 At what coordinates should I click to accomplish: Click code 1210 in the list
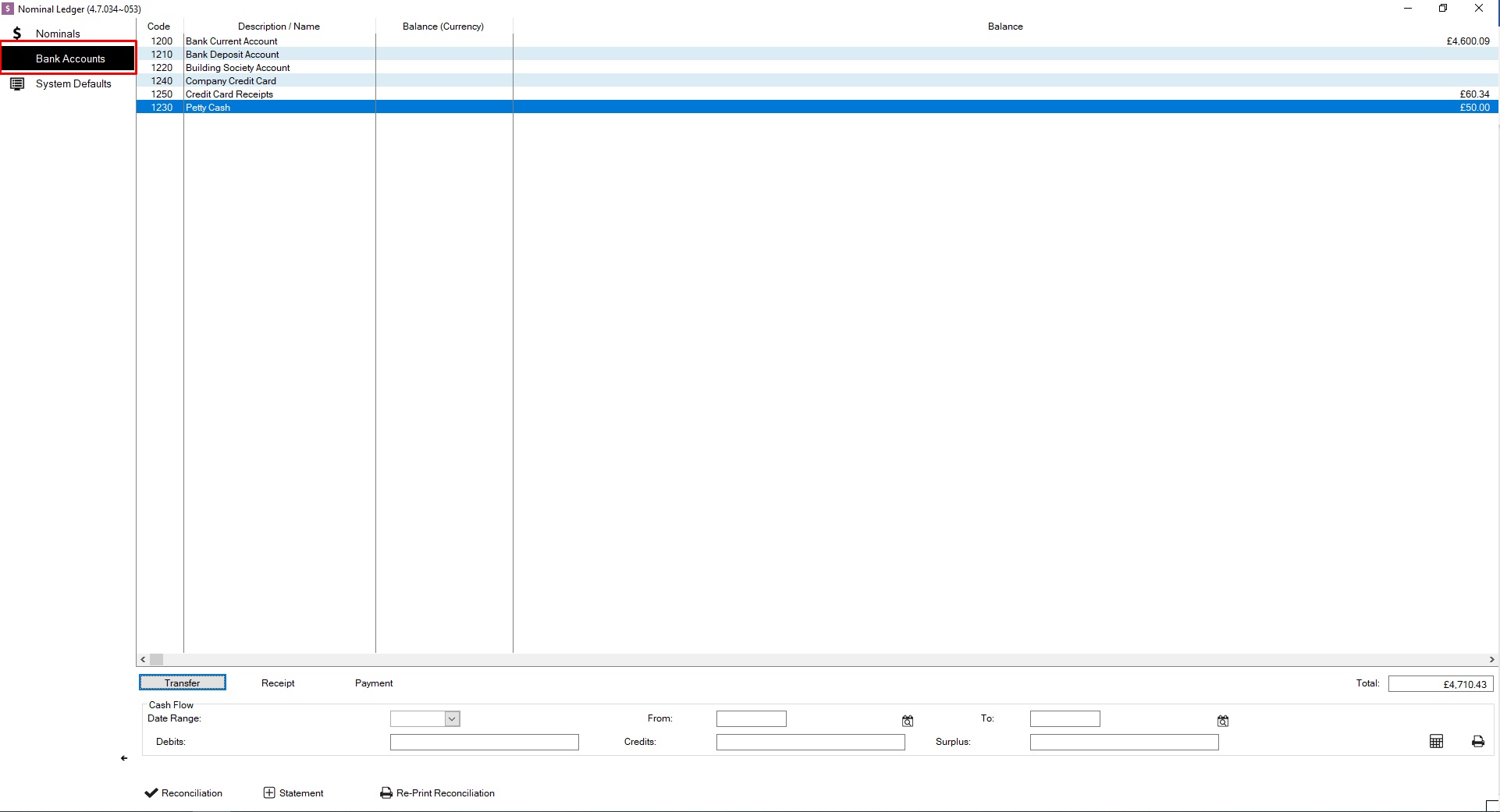coord(162,54)
